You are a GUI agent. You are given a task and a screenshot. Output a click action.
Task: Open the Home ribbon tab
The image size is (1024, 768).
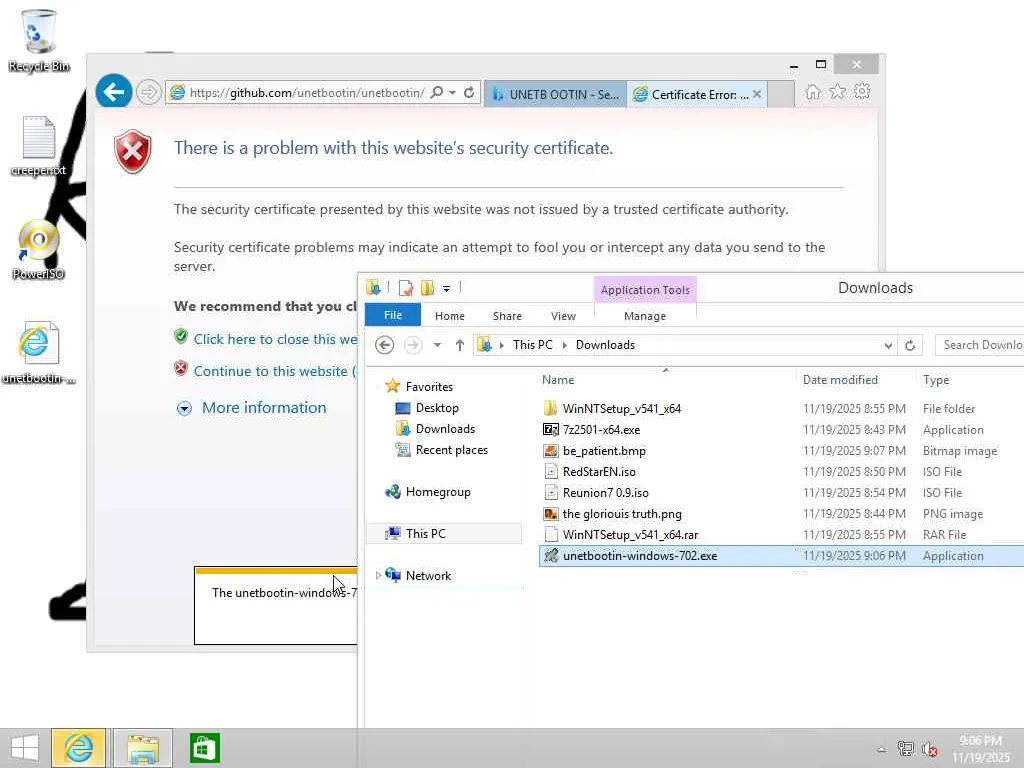coord(450,316)
